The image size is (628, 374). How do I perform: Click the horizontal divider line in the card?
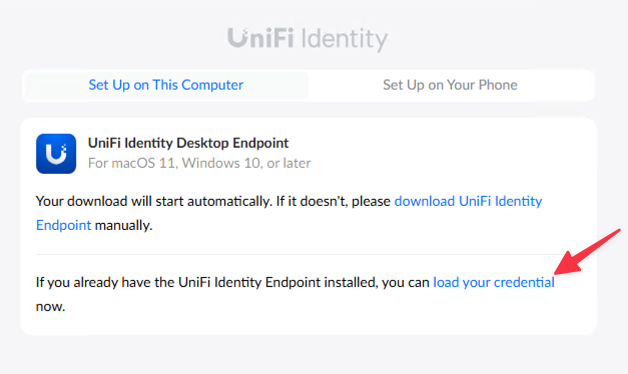[x=300, y=254]
